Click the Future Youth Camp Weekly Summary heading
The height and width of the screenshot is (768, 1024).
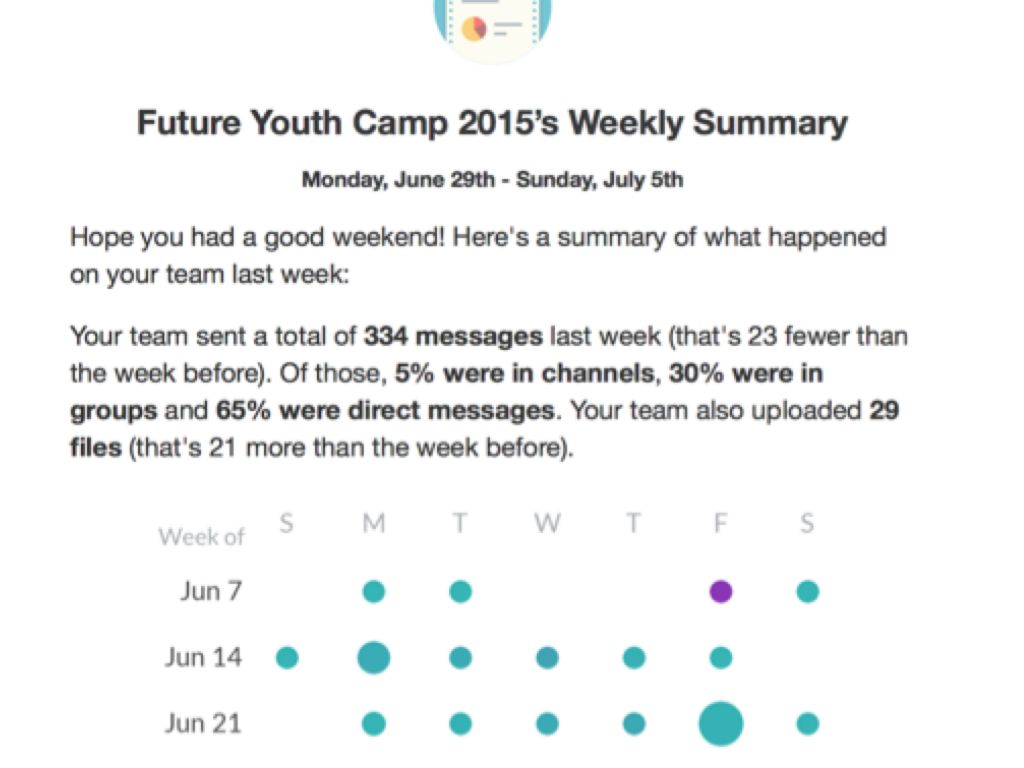tap(492, 123)
